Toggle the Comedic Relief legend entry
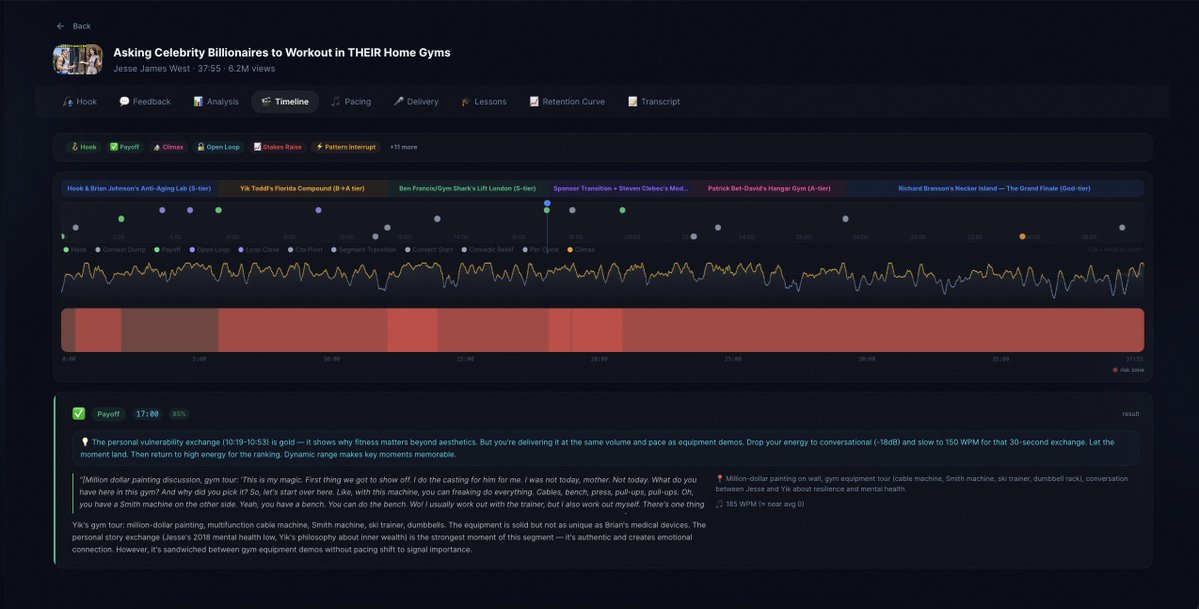 point(487,249)
